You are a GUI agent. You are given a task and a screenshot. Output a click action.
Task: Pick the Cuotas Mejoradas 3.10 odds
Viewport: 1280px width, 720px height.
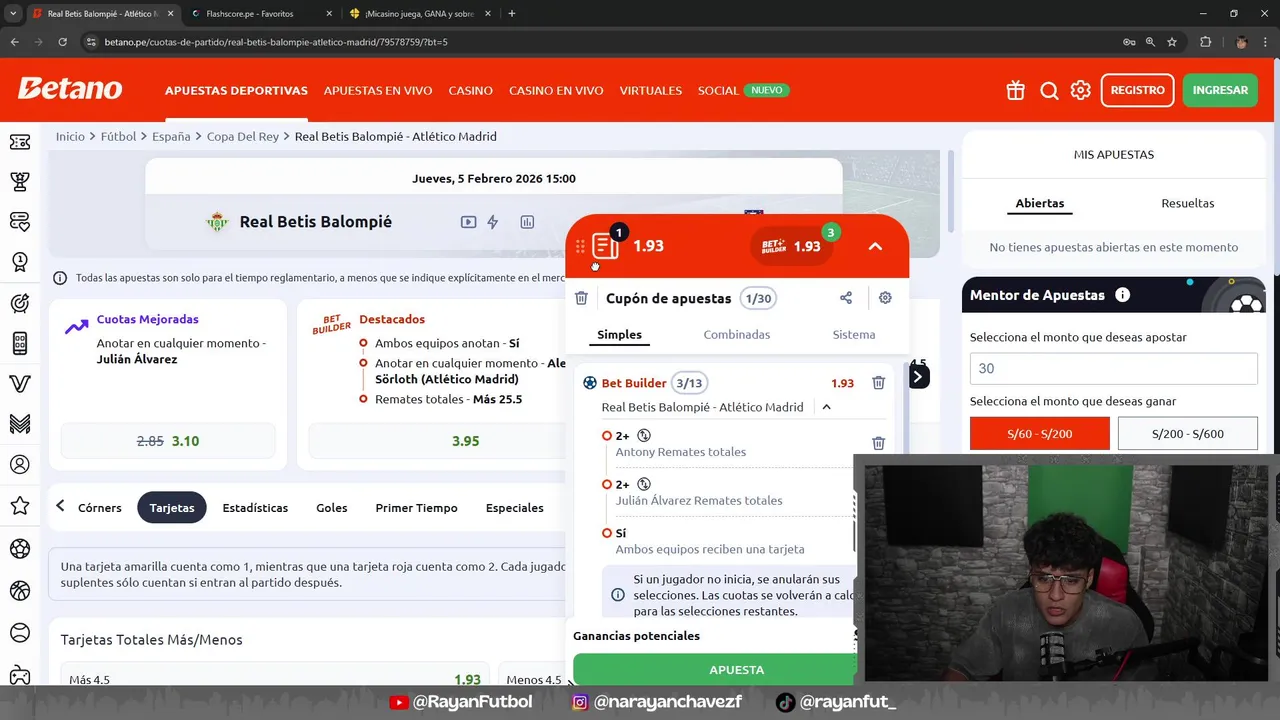click(x=168, y=441)
